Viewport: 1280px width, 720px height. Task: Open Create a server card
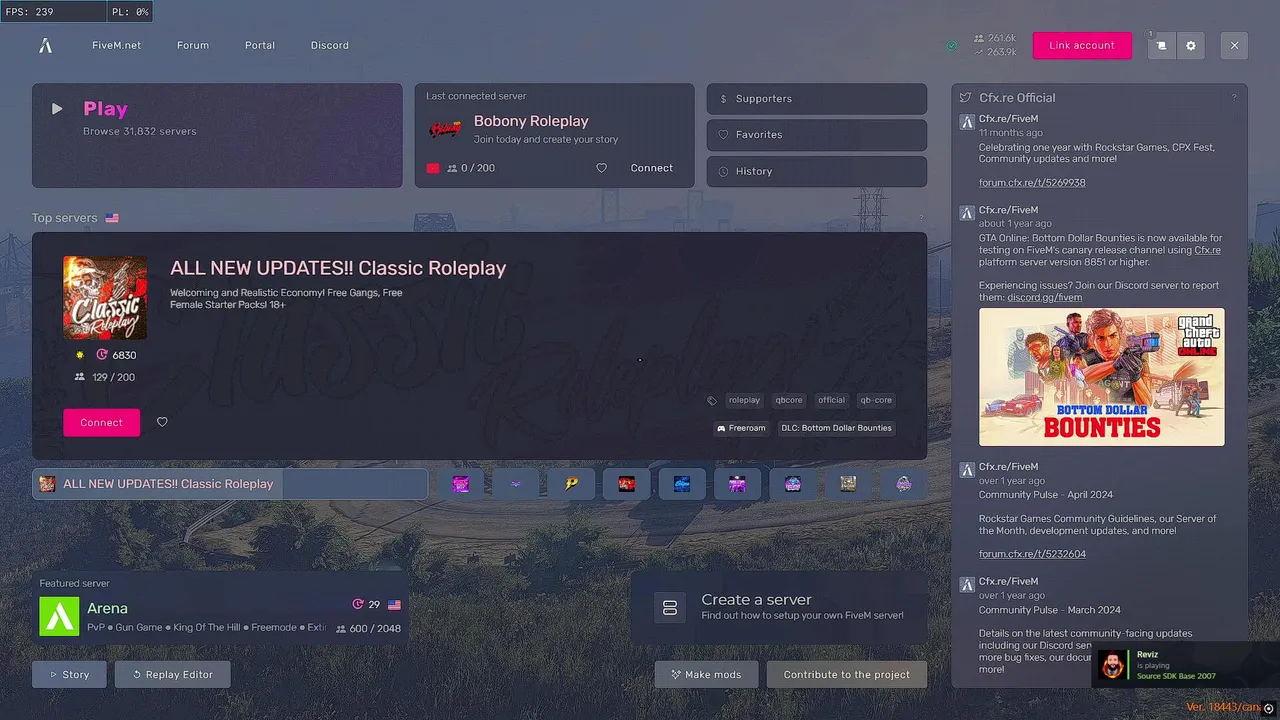(x=779, y=607)
